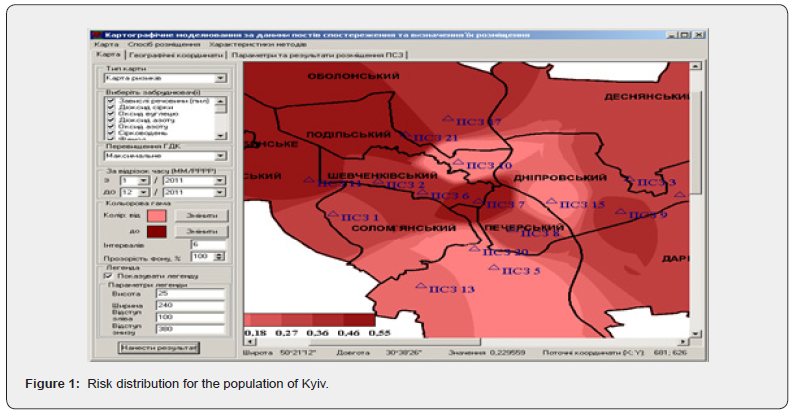Click the ПСЗ 21 station triangle marker

click(x=403, y=135)
